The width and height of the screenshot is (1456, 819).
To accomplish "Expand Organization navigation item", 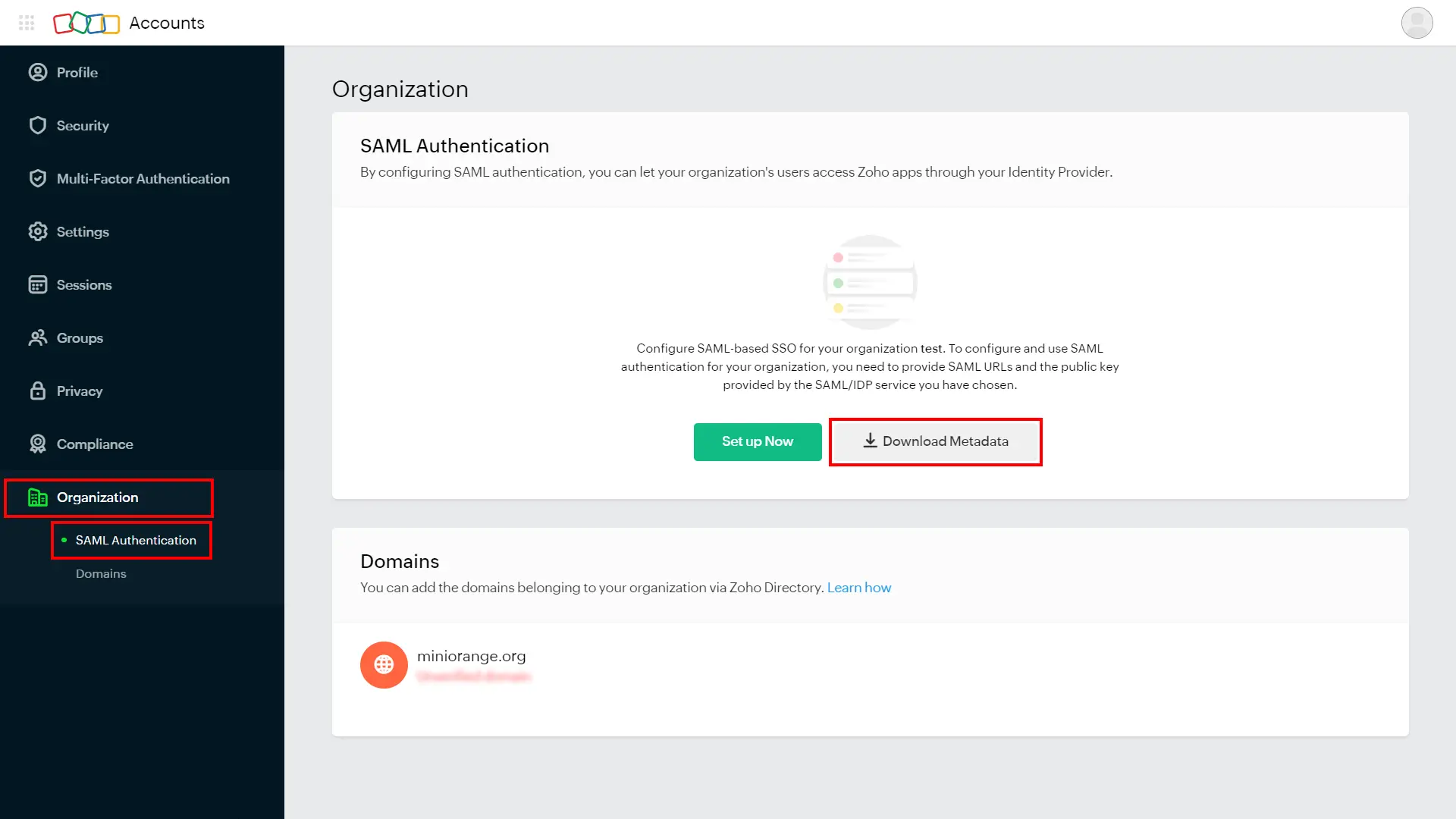I will tap(97, 497).
